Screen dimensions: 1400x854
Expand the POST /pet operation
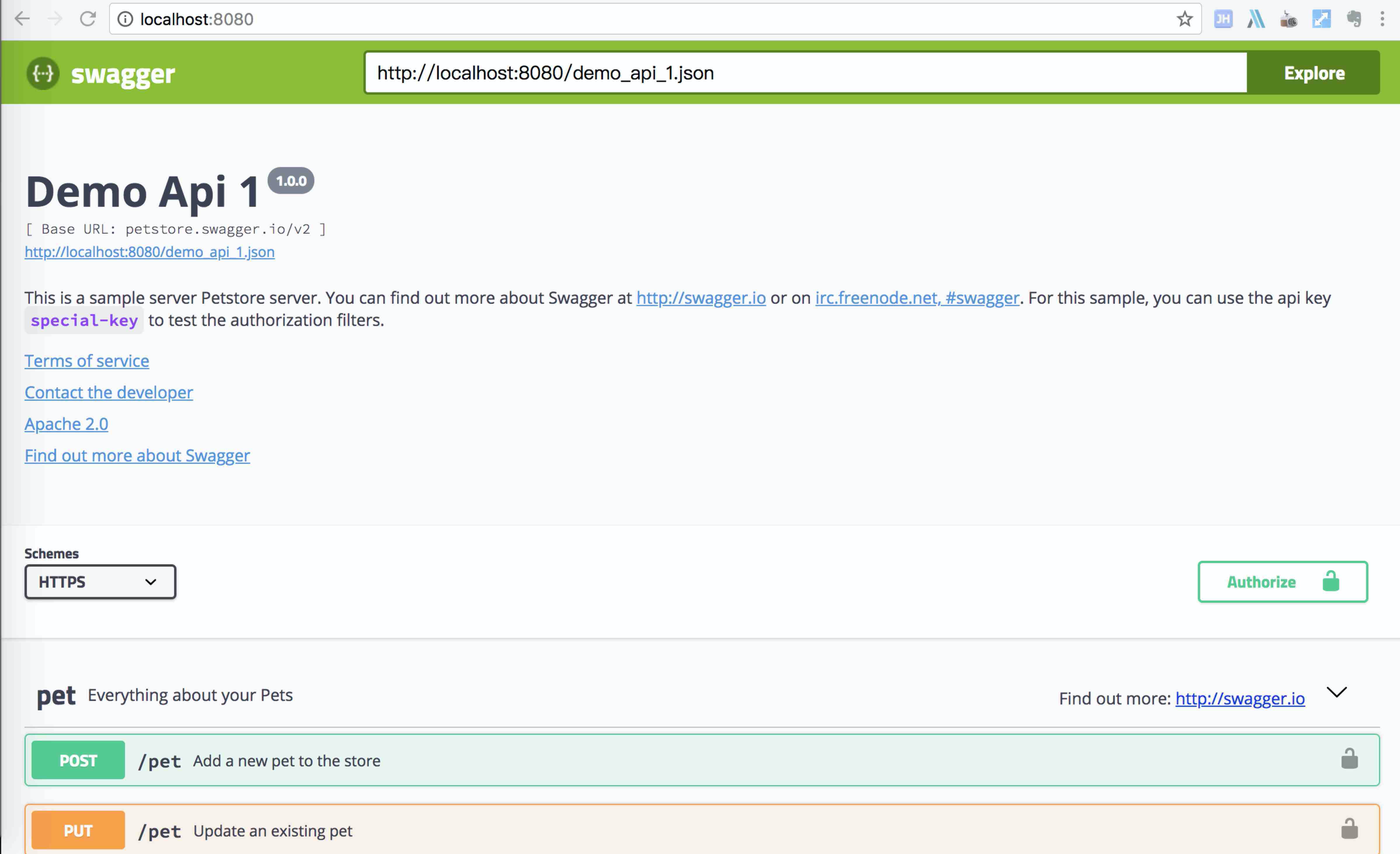[682, 760]
